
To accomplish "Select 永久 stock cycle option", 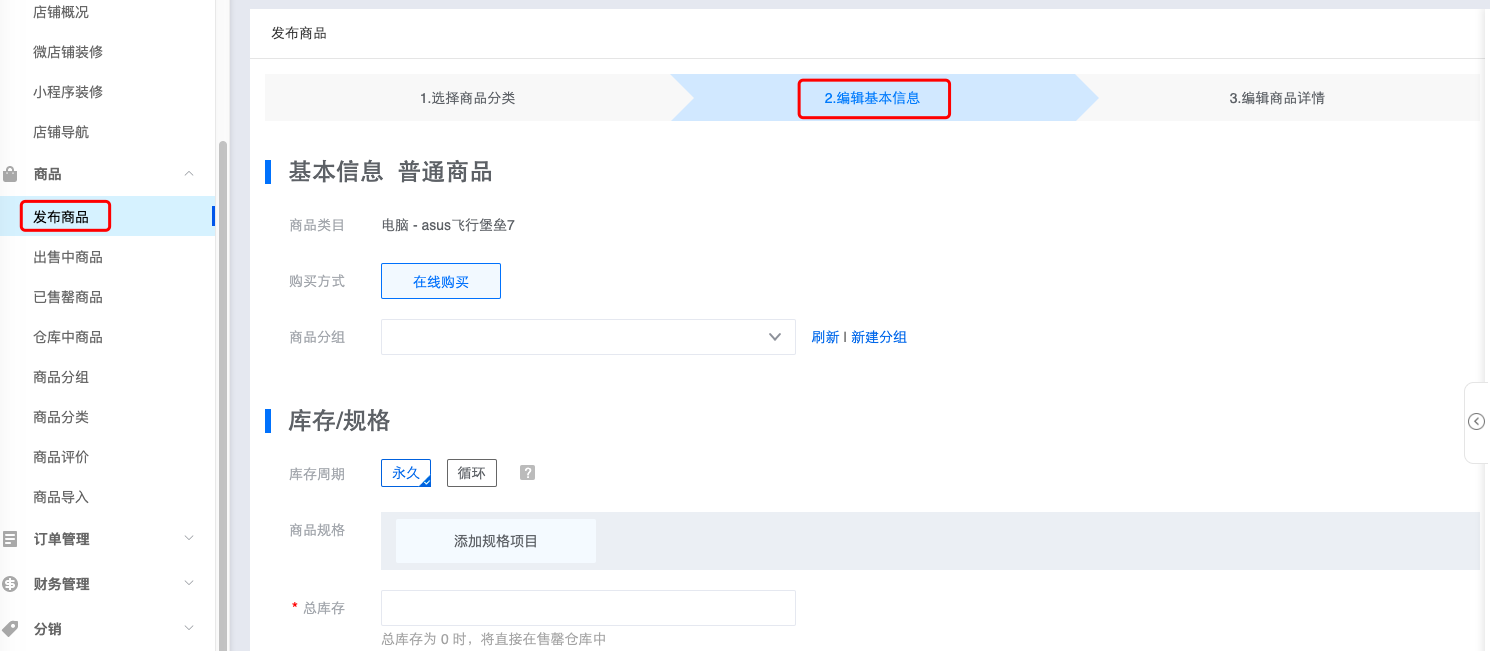I will click(x=406, y=473).
